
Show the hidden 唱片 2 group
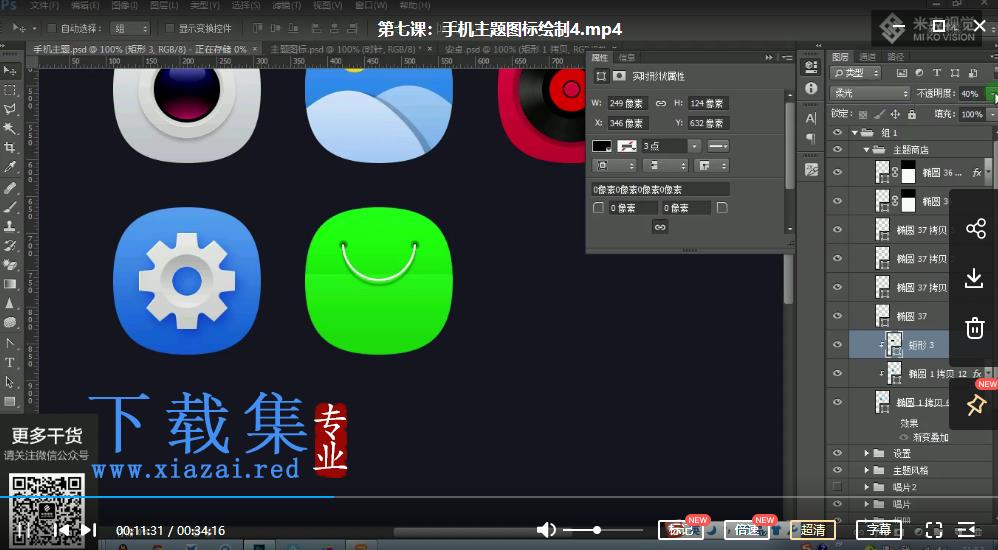pyautogui.click(x=838, y=487)
